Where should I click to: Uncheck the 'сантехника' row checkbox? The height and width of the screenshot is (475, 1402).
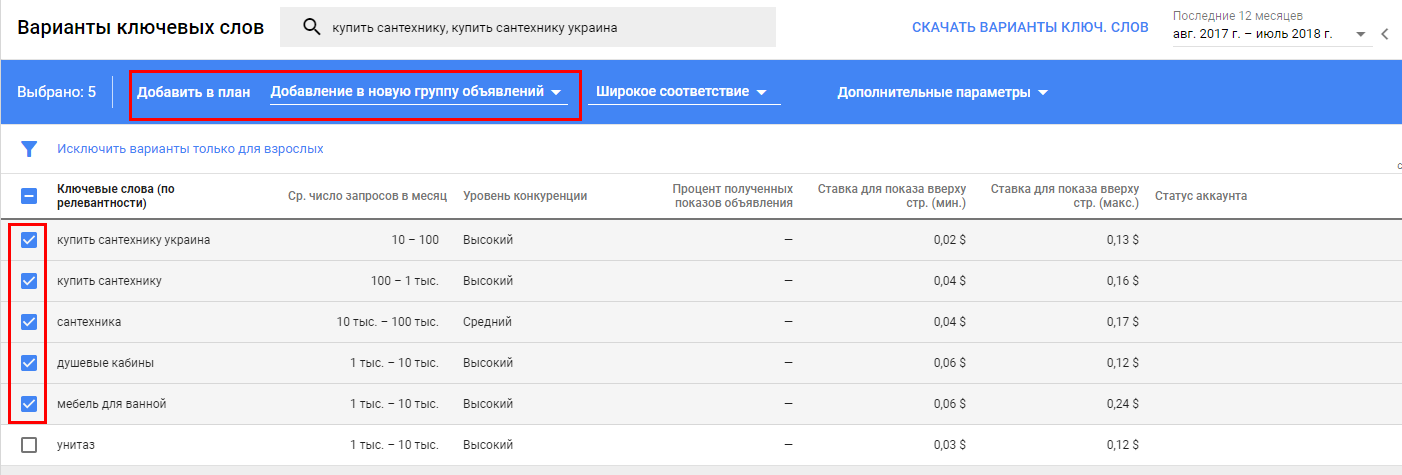(30, 322)
